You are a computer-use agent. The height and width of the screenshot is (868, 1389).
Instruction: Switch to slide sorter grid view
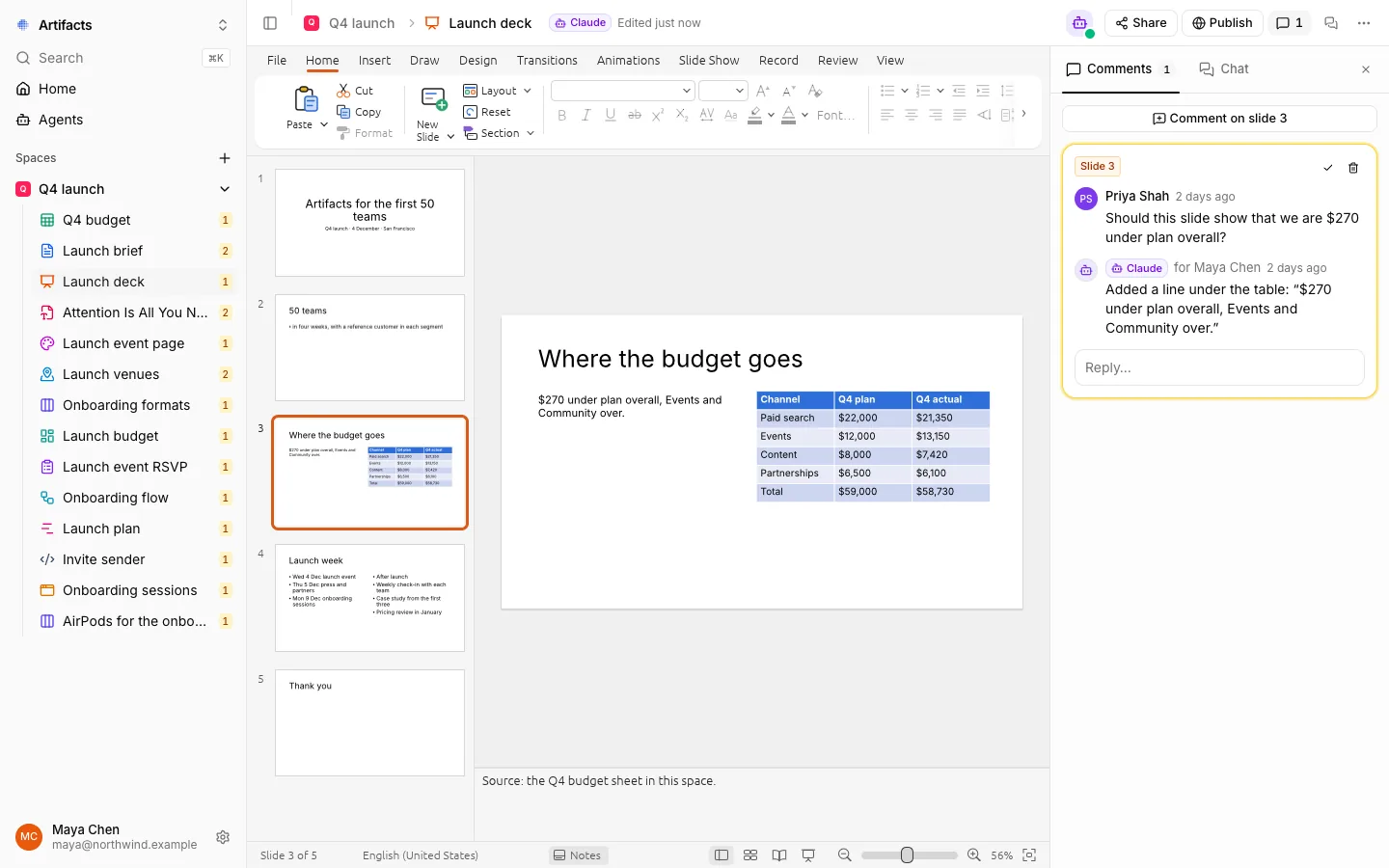[750, 855]
